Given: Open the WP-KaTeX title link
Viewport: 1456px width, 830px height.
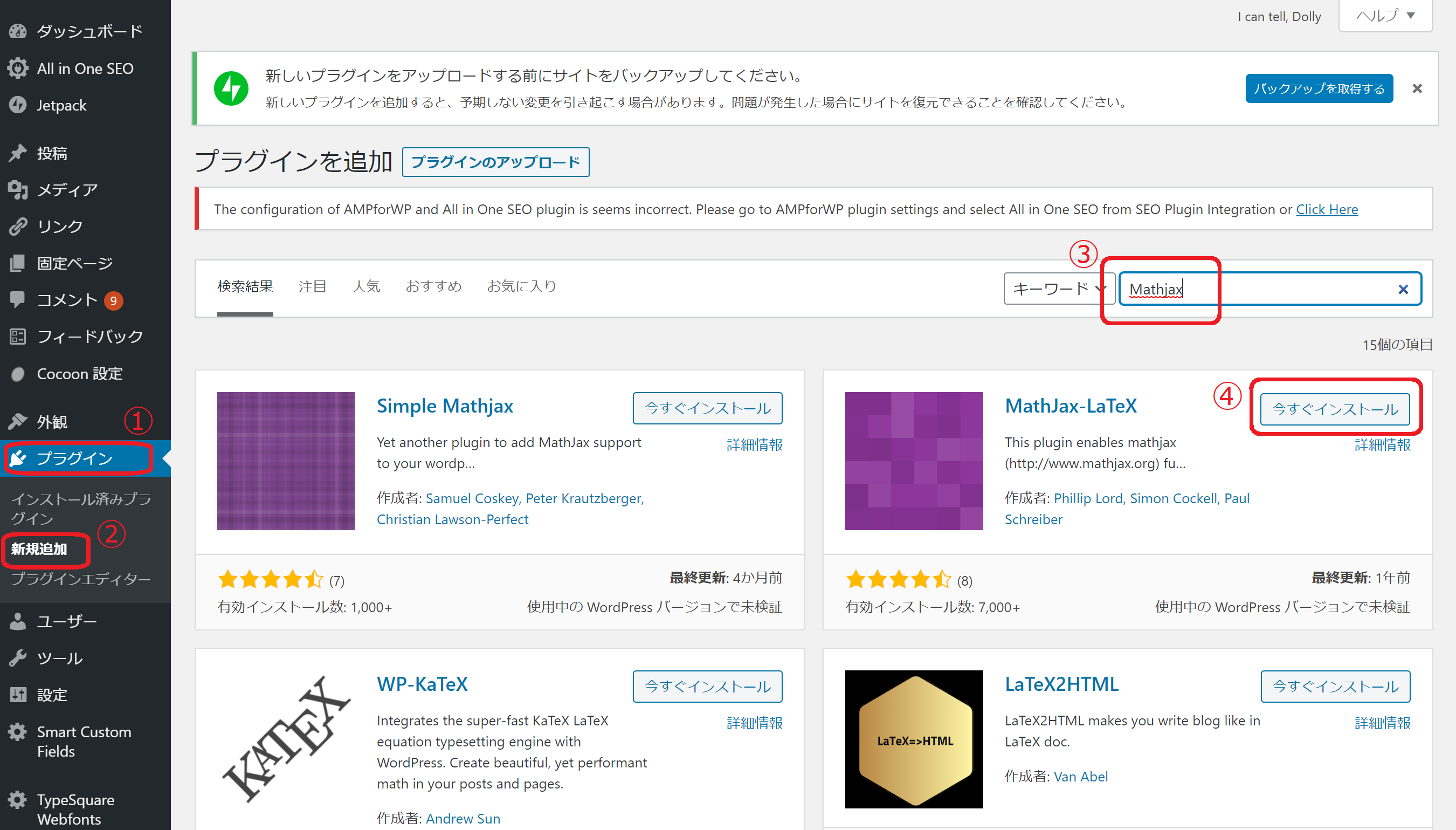Looking at the screenshot, I should [422, 683].
